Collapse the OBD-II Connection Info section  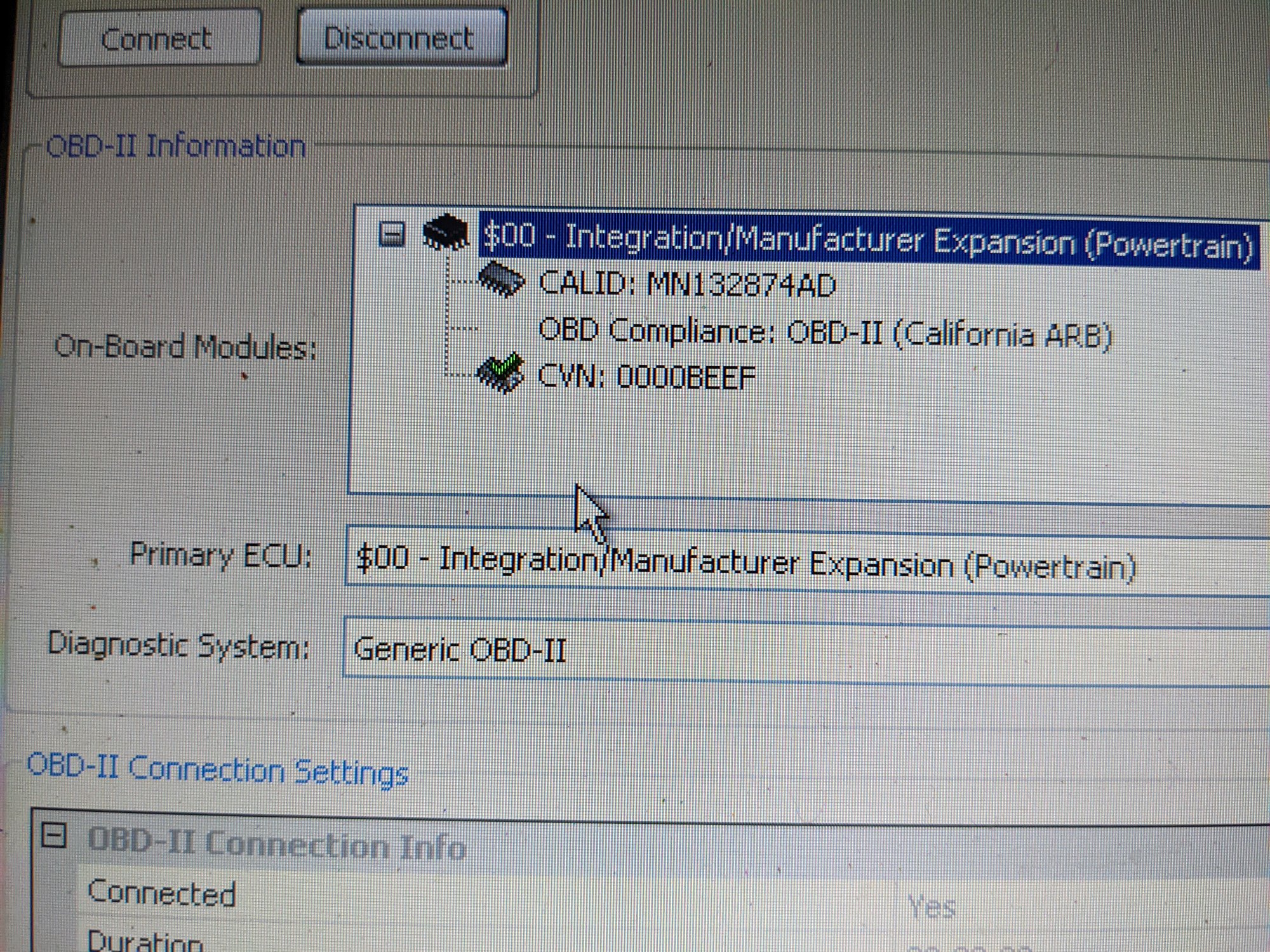coord(54,835)
